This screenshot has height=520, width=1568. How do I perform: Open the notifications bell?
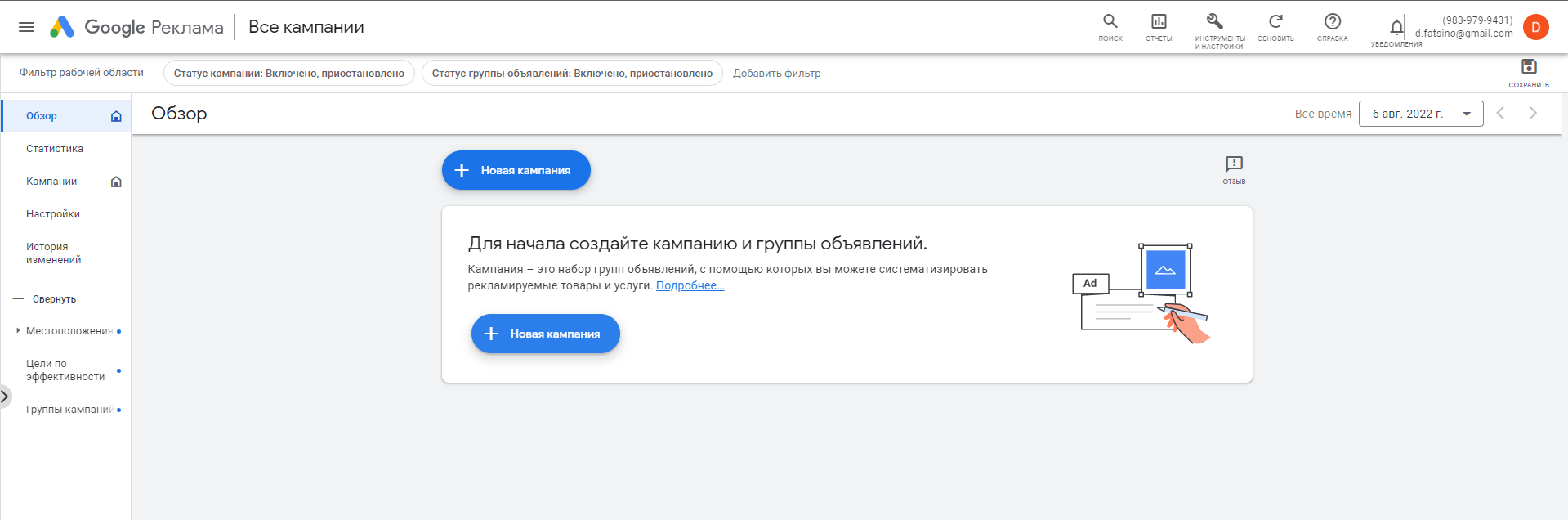1396,28
